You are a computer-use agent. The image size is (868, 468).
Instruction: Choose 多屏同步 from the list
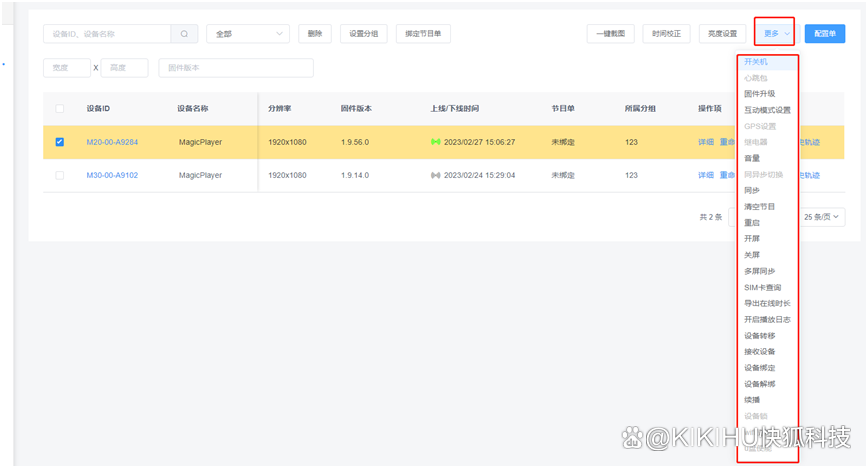point(759,271)
